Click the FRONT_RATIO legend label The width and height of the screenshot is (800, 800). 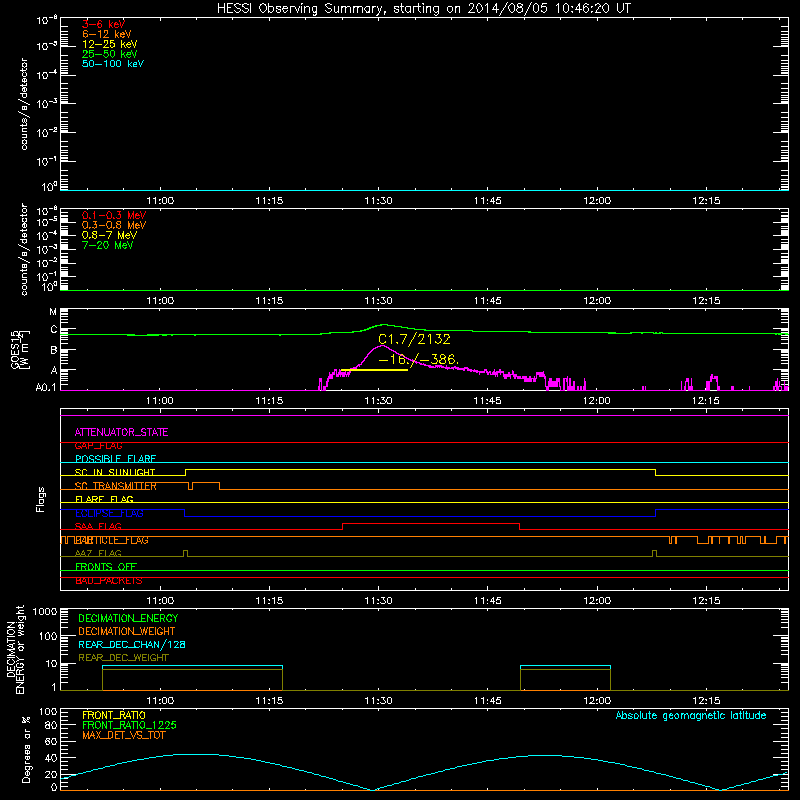point(113,715)
